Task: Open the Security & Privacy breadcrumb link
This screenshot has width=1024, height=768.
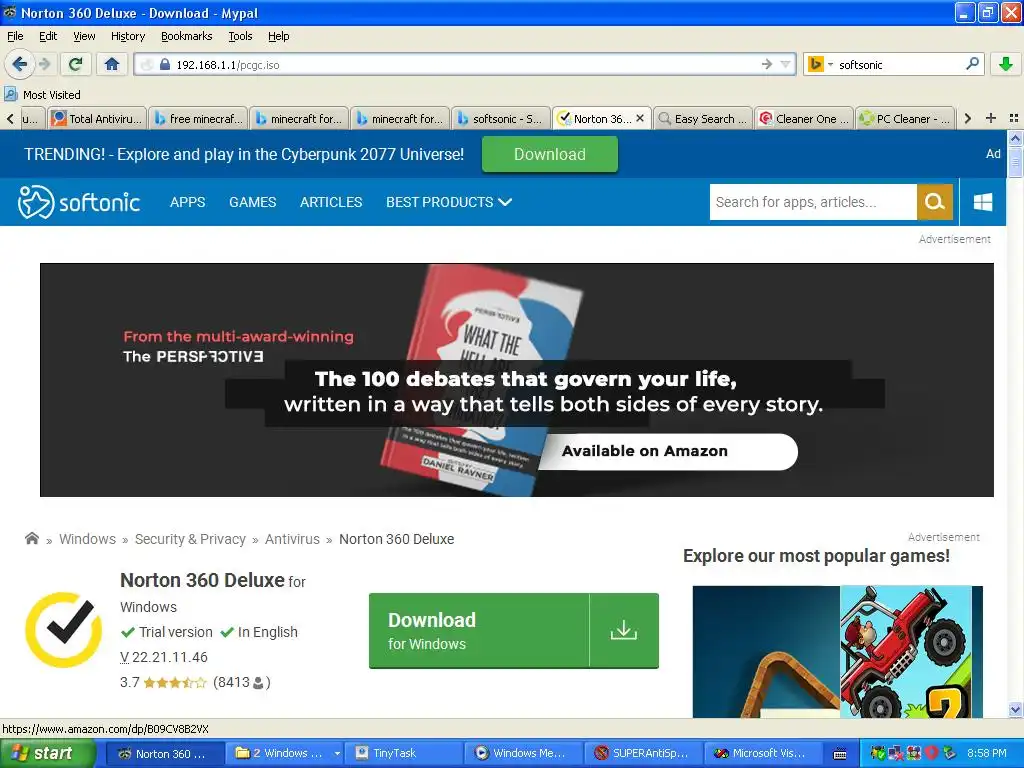Action: 190,539
